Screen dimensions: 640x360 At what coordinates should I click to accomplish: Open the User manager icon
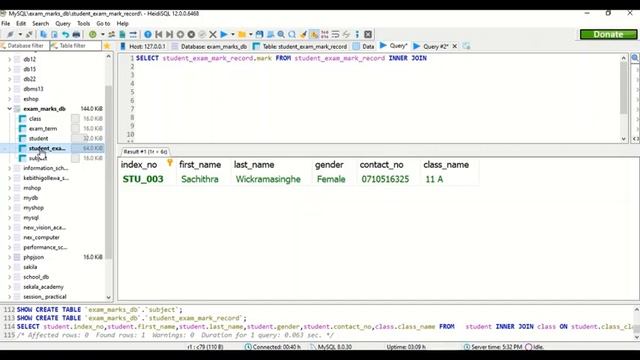111,34
